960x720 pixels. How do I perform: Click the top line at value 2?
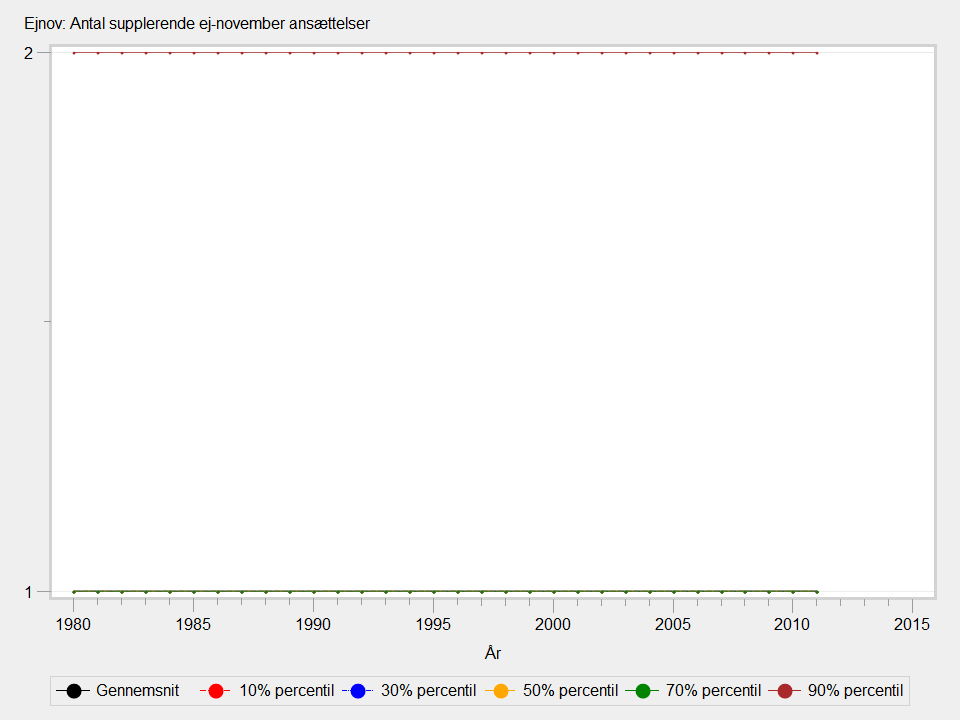tap(445, 53)
